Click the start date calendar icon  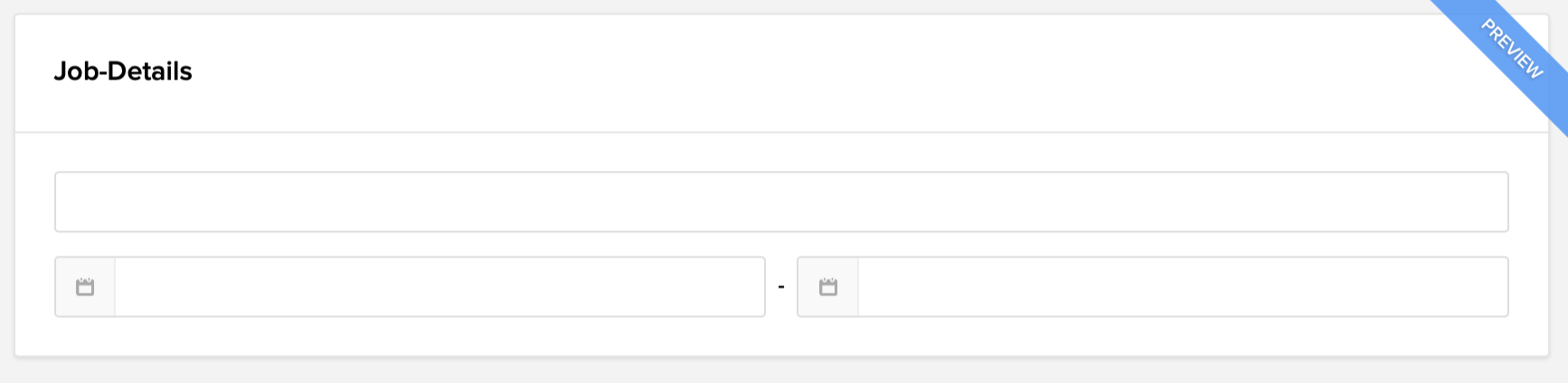pyautogui.click(x=85, y=287)
